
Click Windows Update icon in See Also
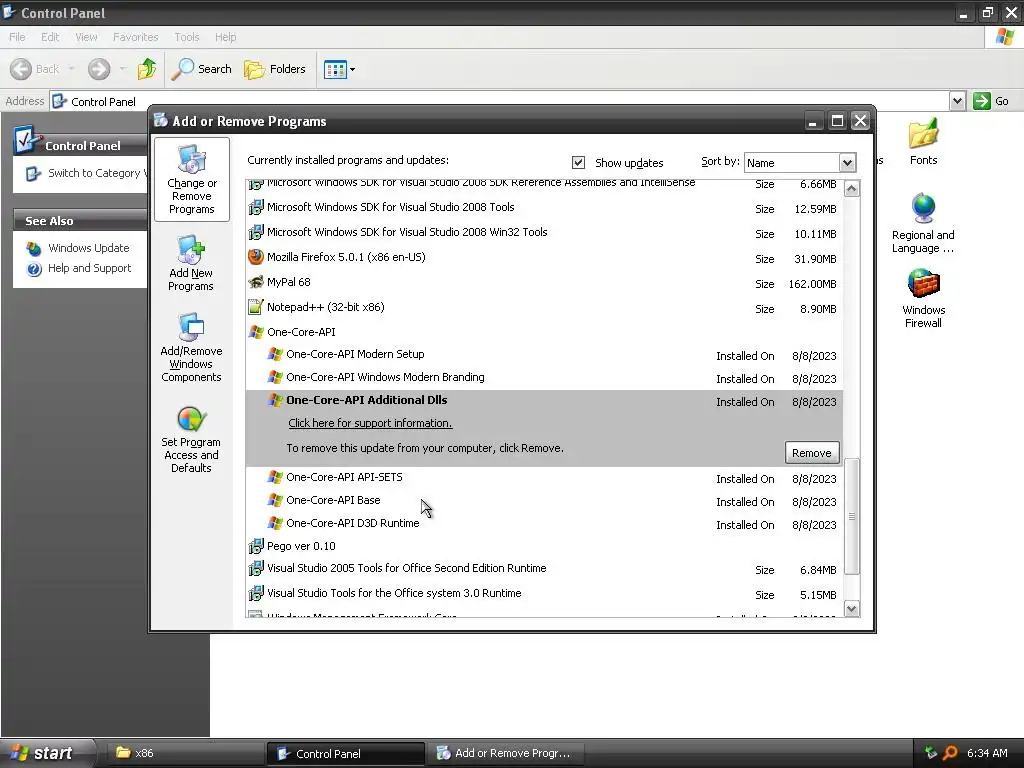33,248
